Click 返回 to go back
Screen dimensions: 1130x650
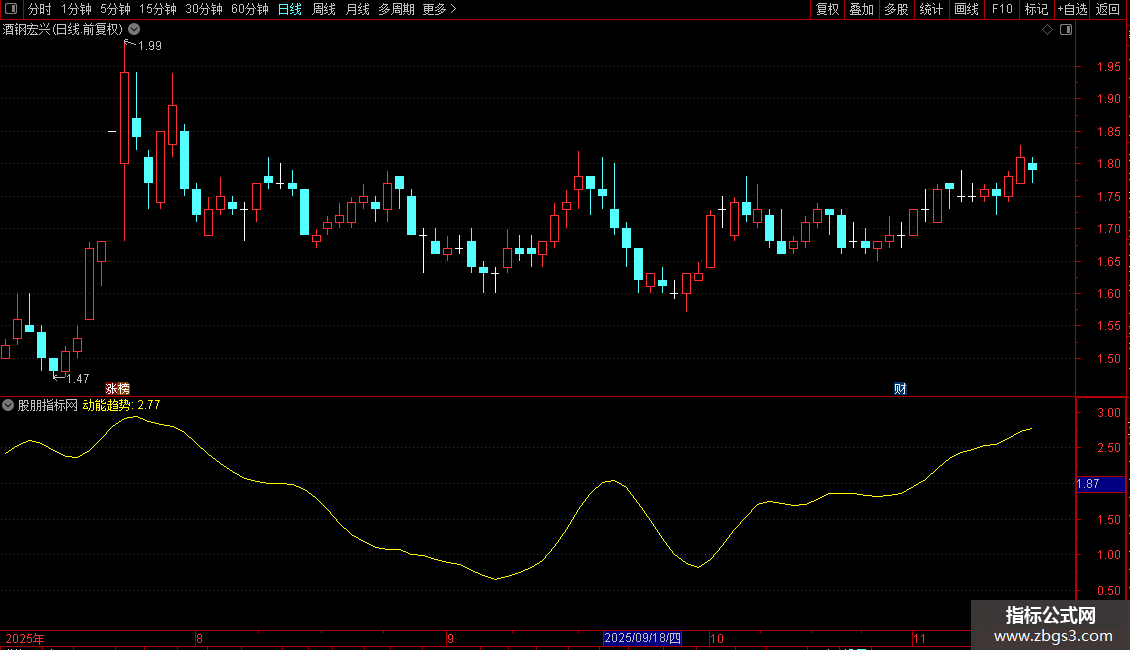(x=1108, y=9)
